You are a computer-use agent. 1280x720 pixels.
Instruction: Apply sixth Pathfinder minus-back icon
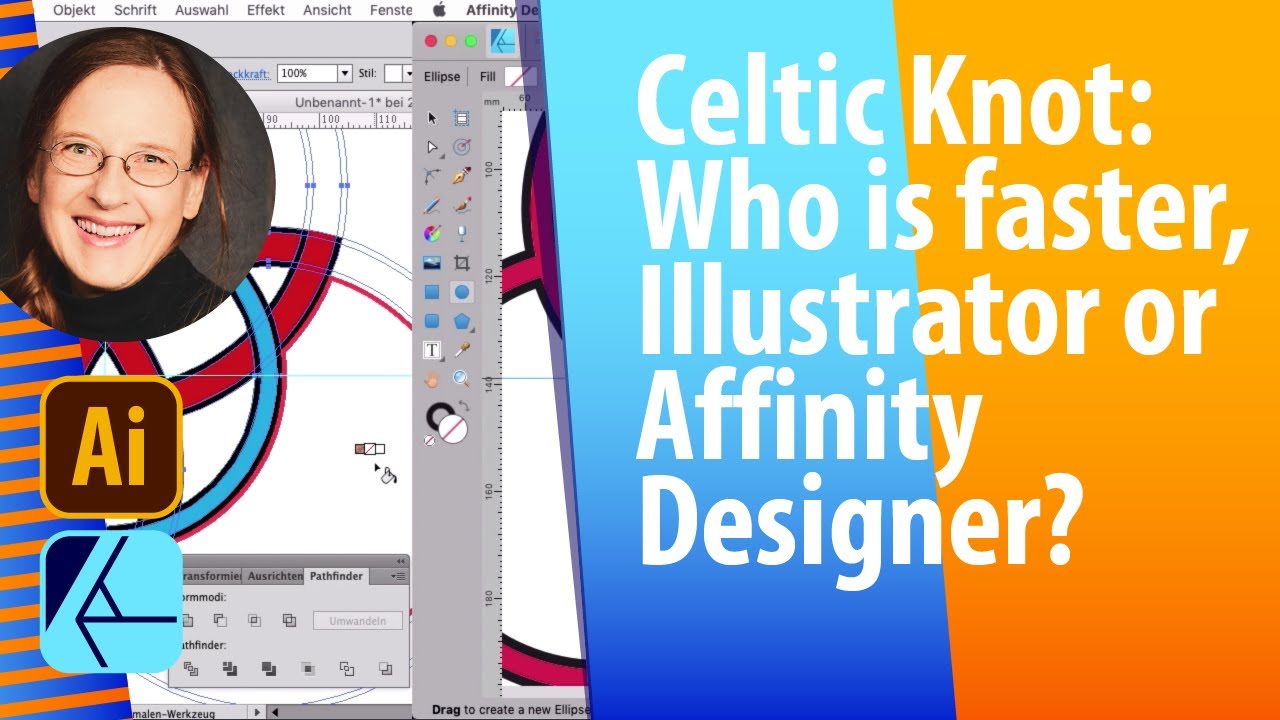tap(385, 668)
